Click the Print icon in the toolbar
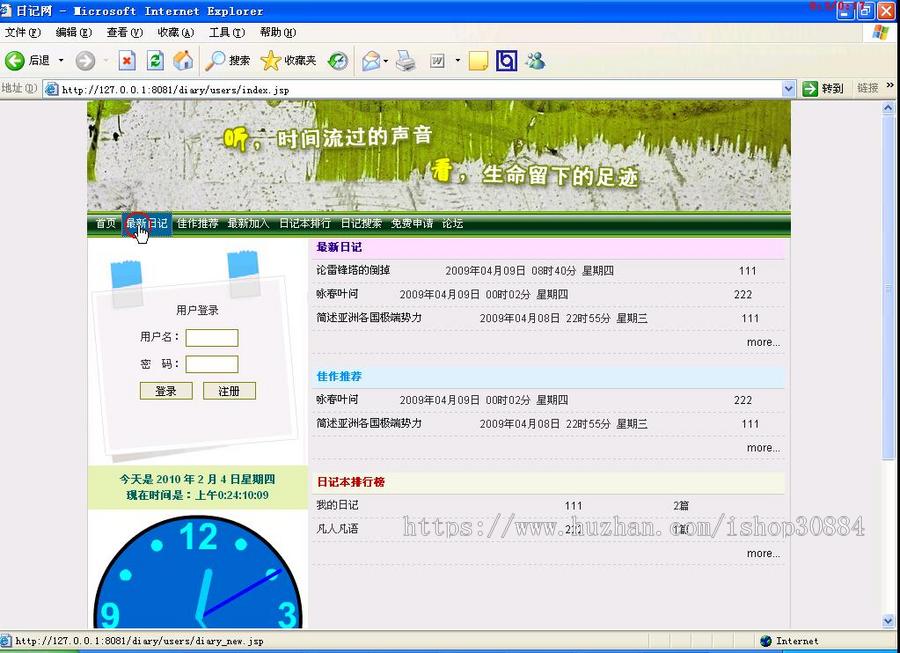 point(404,62)
